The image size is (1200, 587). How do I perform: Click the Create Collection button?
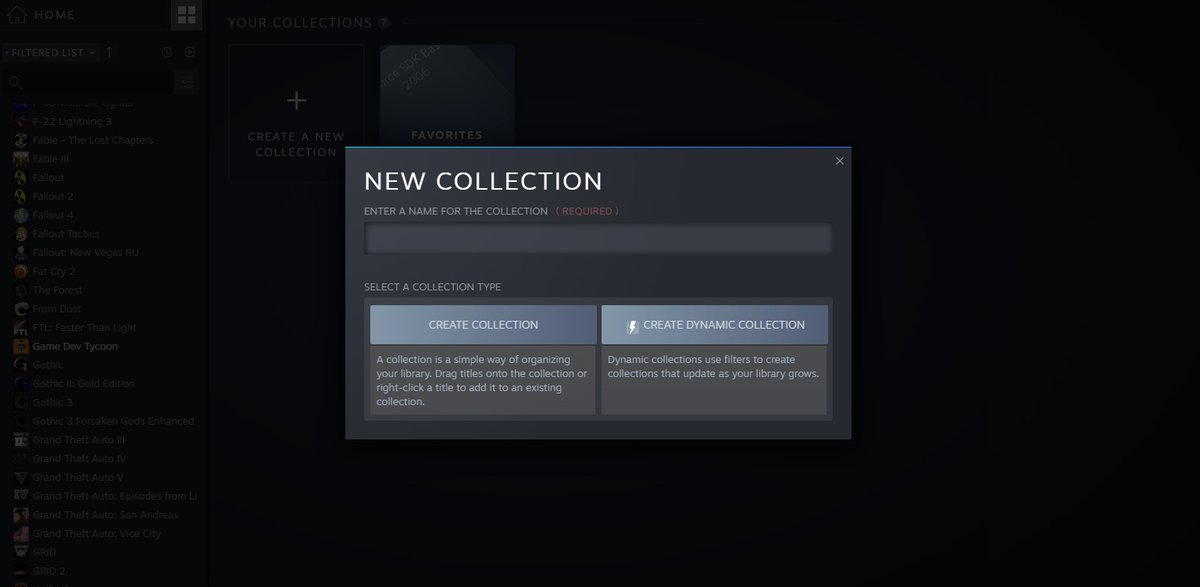click(483, 325)
